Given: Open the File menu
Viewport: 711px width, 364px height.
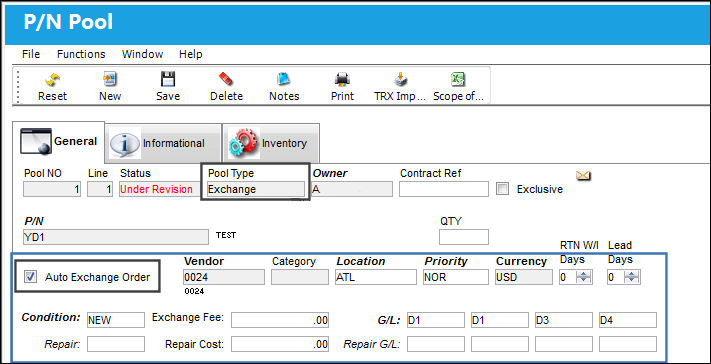Looking at the screenshot, I should [31, 54].
